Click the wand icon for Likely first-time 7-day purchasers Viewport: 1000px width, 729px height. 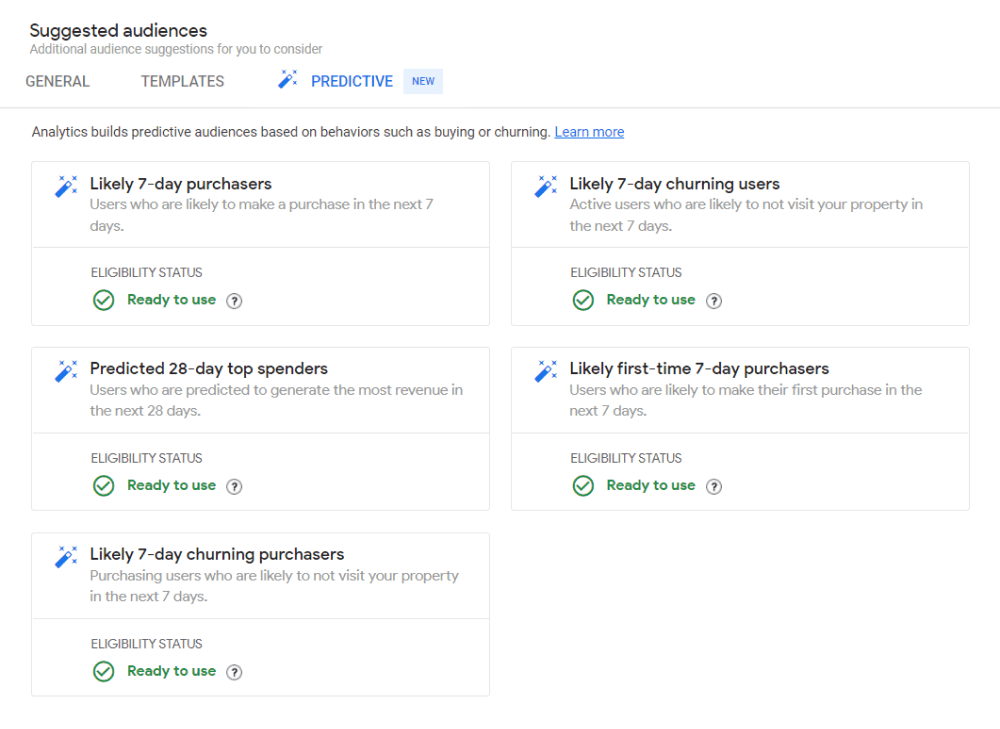pyautogui.click(x=545, y=371)
